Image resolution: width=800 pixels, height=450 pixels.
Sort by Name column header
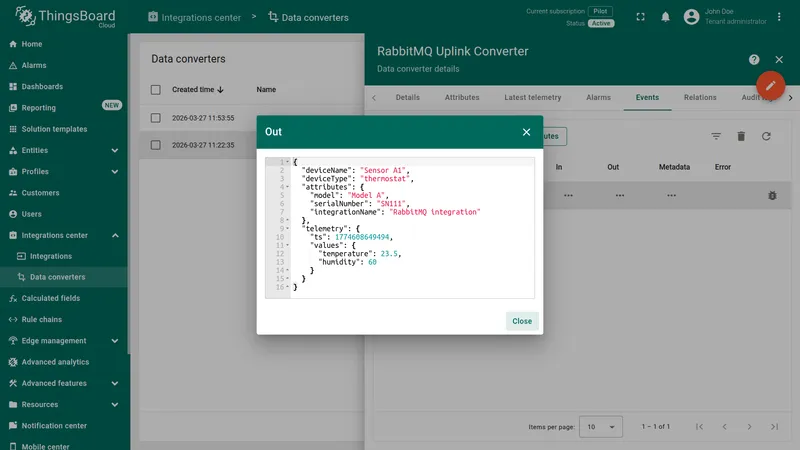coord(266,89)
